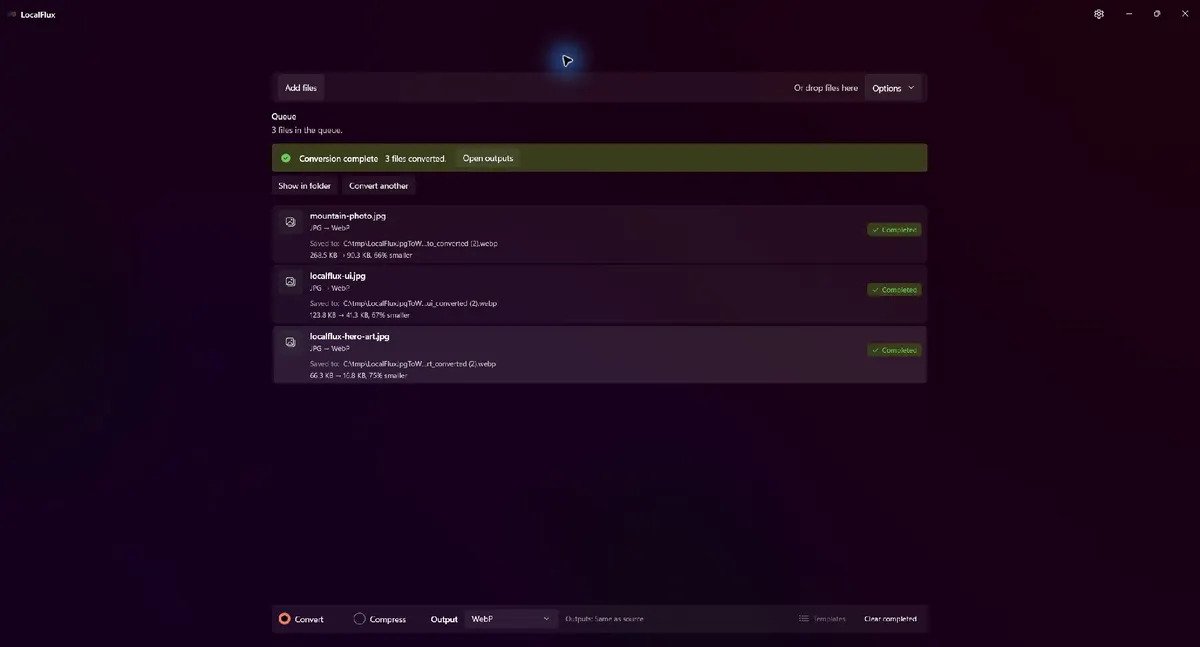
Task: Click the localflux-ui.jpg file name
Action: coord(338,276)
